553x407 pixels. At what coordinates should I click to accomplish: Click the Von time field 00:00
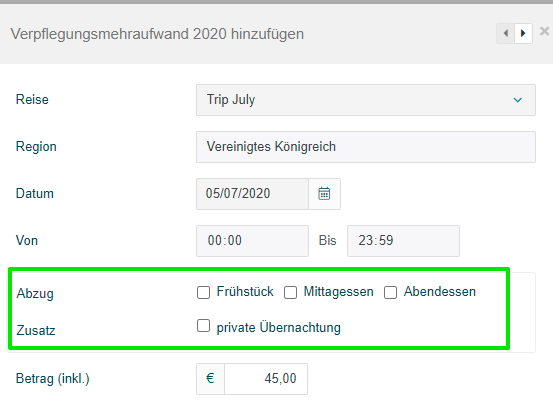pyautogui.click(x=253, y=241)
